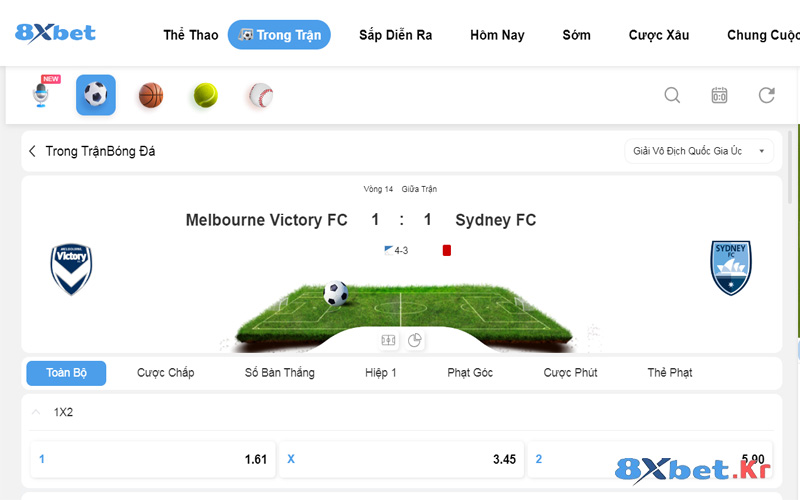Click the Hôm Nay menu item
Screen dimensions: 800x500
tap(497, 35)
